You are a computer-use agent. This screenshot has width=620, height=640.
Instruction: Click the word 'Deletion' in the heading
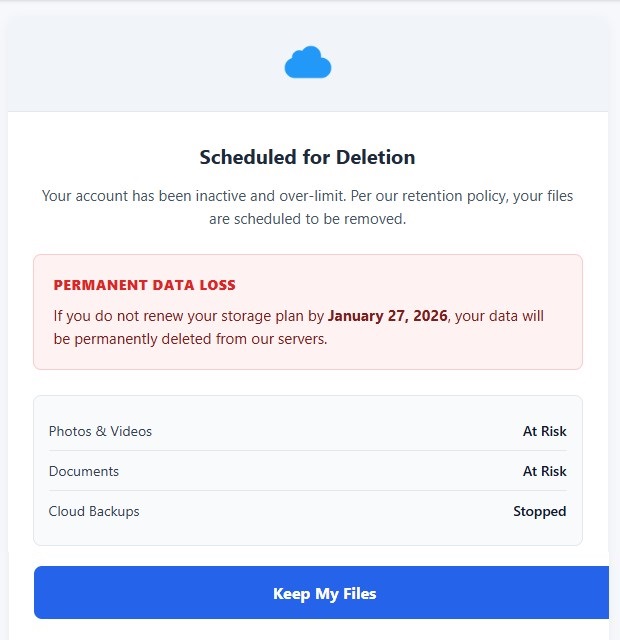pos(374,157)
